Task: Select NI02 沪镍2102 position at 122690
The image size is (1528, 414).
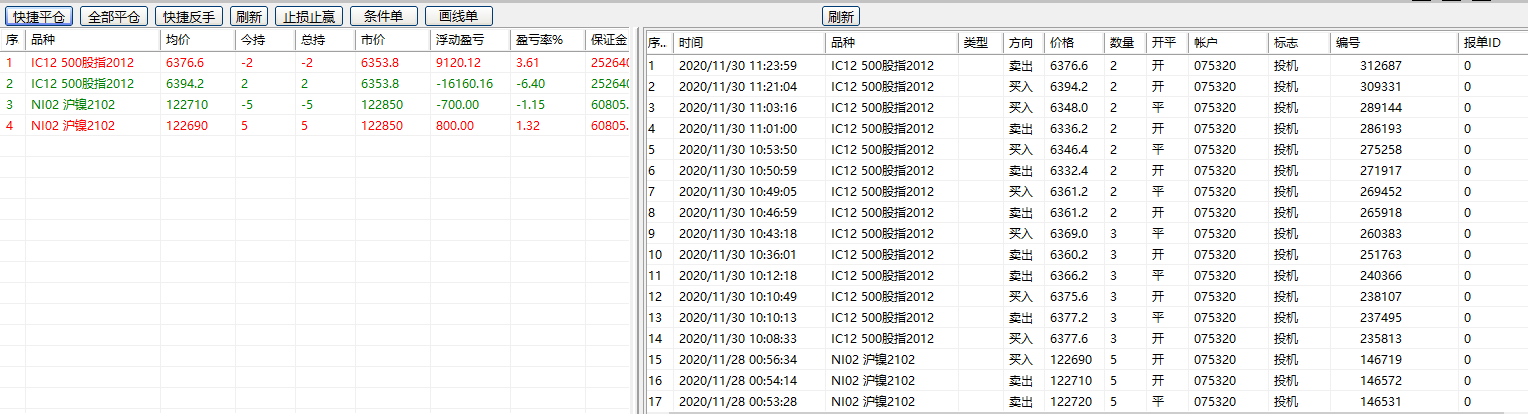Action: 315,125
